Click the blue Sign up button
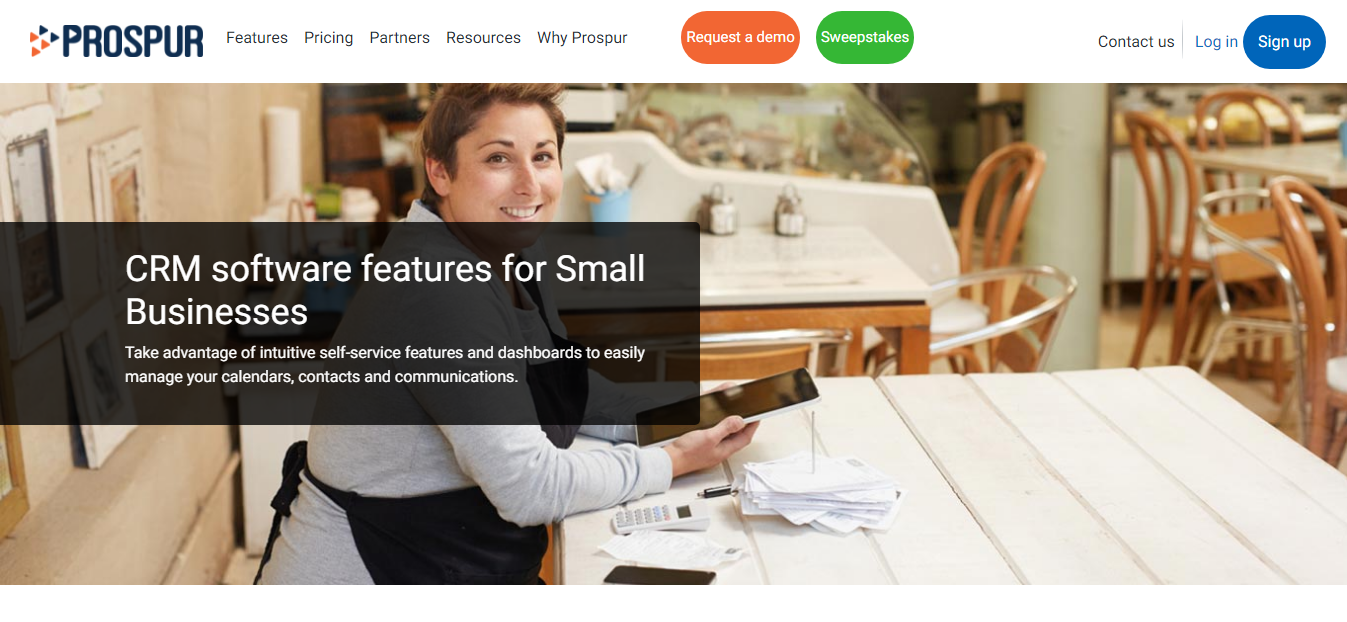Viewport: 1347px width, 622px height. (x=1284, y=42)
